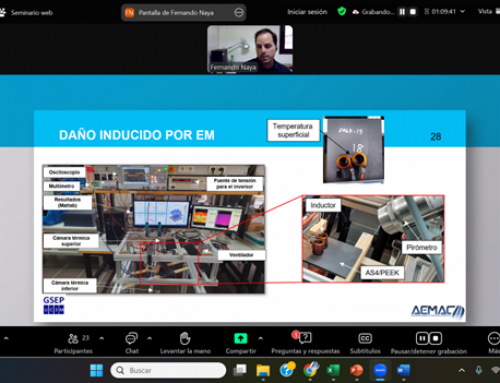
Task: Expand Compartir options arrow
Action: (x=261, y=338)
